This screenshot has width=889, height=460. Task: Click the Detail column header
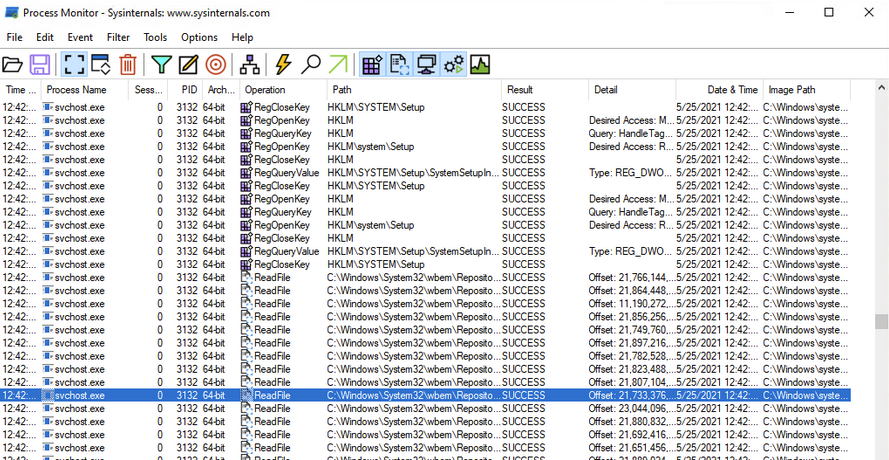632,90
